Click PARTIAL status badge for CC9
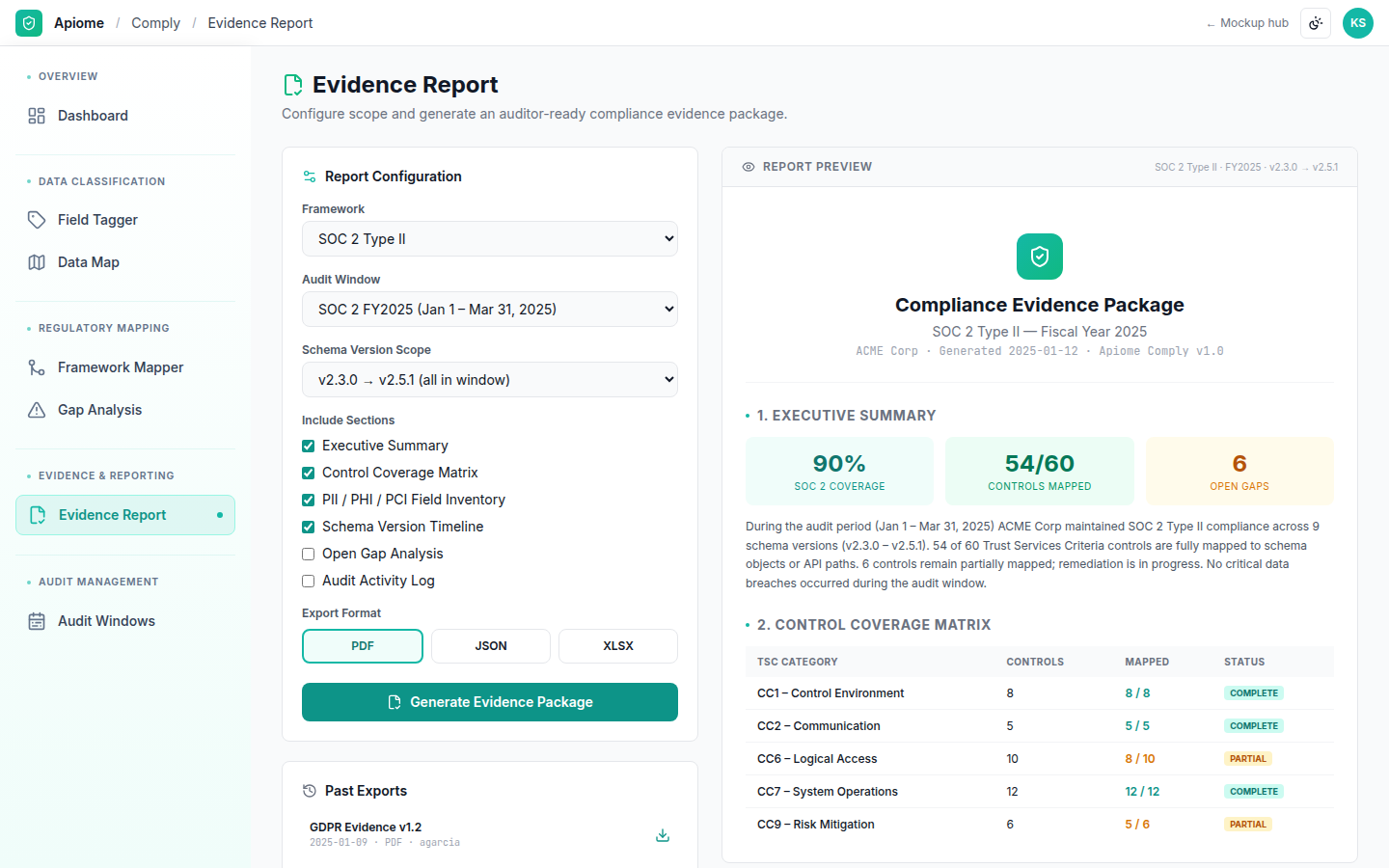The height and width of the screenshot is (868, 1389). (x=1248, y=825)
